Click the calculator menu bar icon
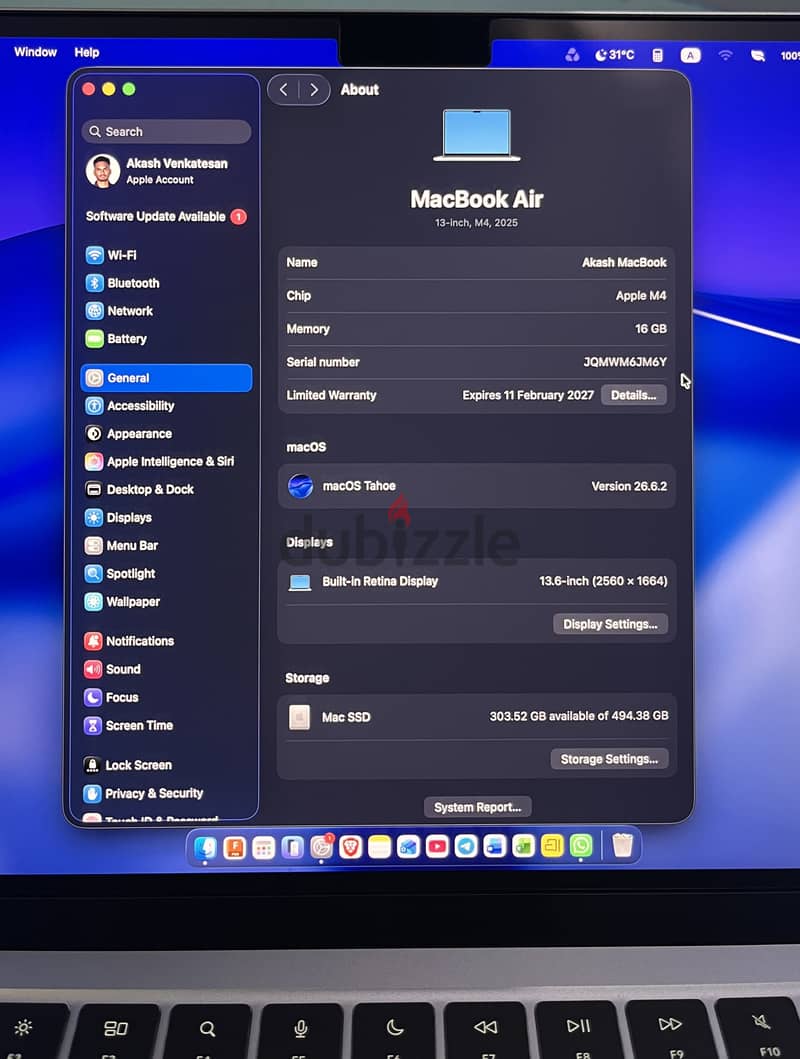 coord(658,55)
